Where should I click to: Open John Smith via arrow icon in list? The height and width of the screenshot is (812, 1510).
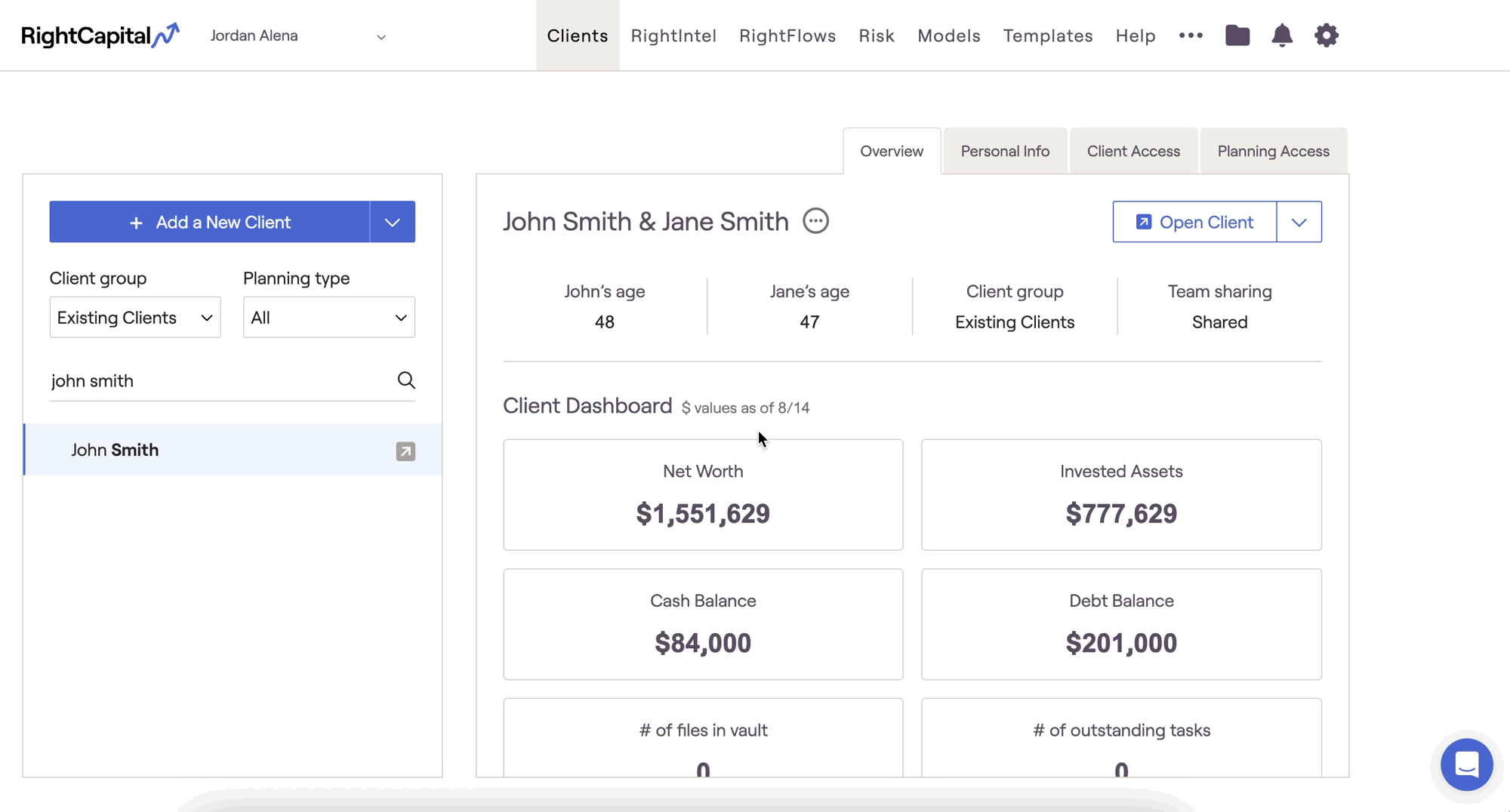(x=405, y=451)
